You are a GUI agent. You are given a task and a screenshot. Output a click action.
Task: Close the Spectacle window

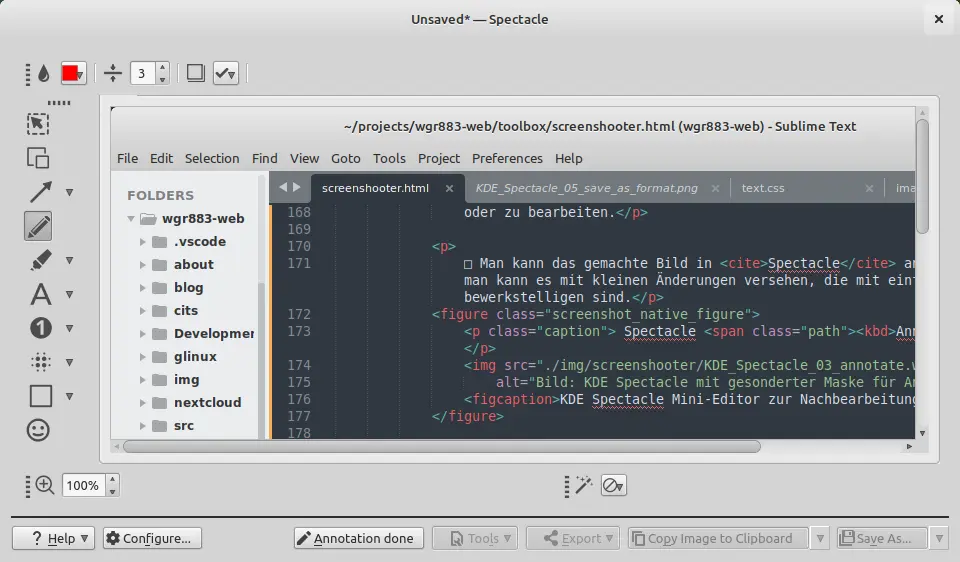(939, 20)
